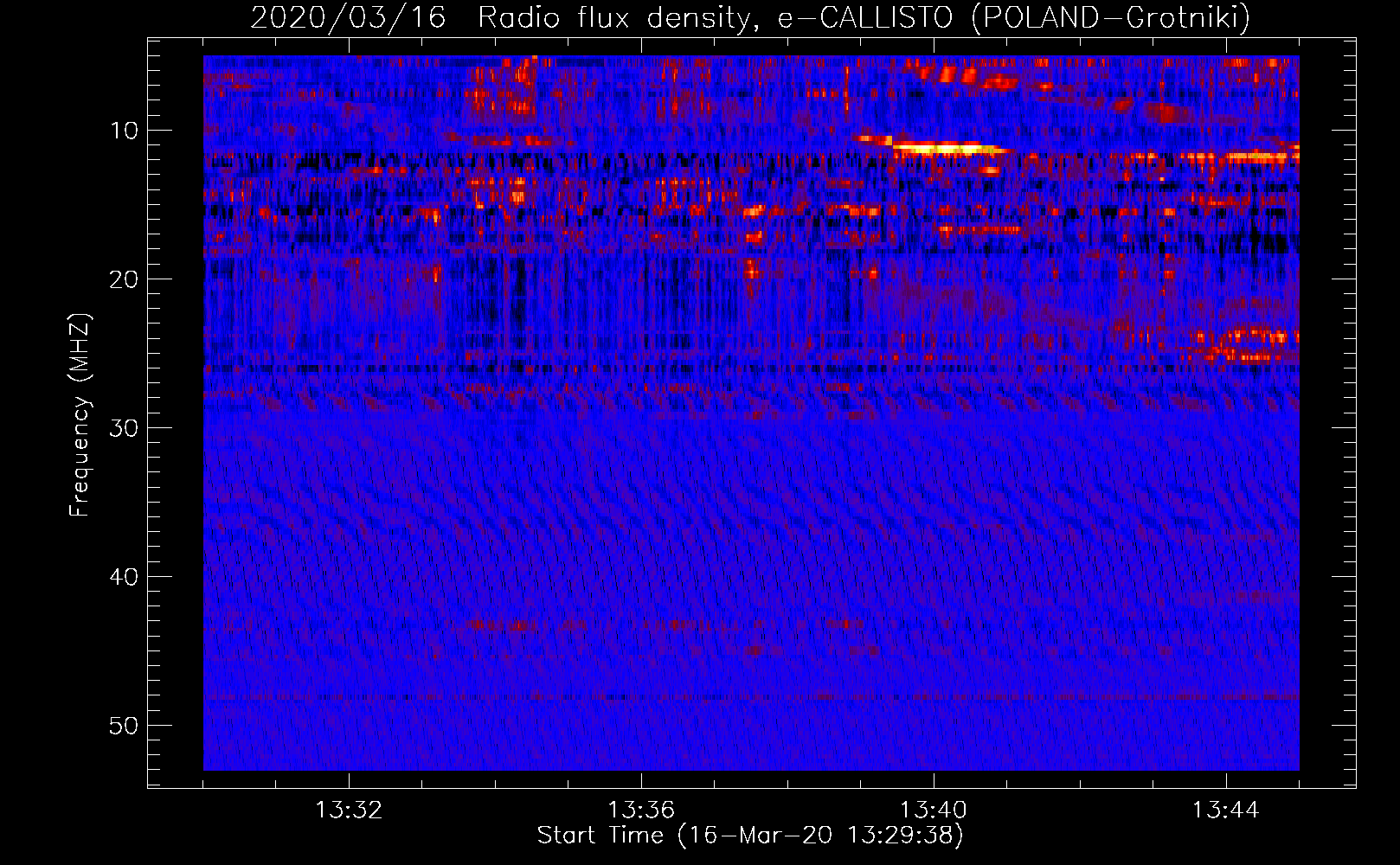Click the 30 MHz frequency tick label
Viewport: 1400px width, 865px height.
pyautogui.click(x=124, y=428)
